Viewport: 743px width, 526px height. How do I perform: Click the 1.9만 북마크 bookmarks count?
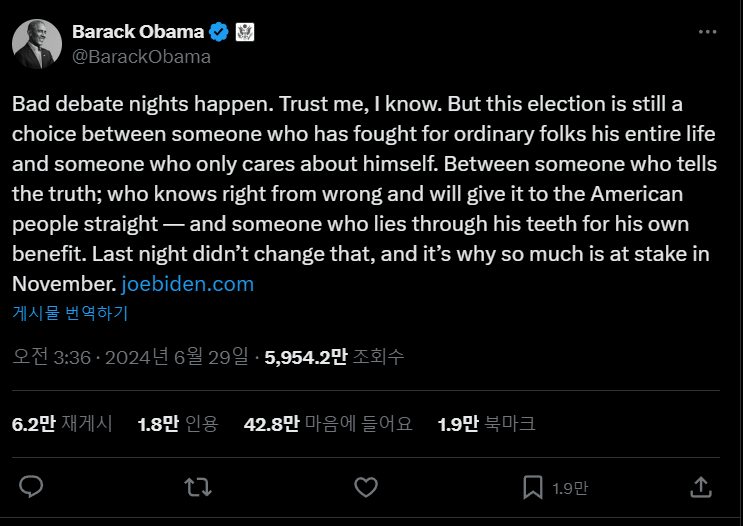486,423
